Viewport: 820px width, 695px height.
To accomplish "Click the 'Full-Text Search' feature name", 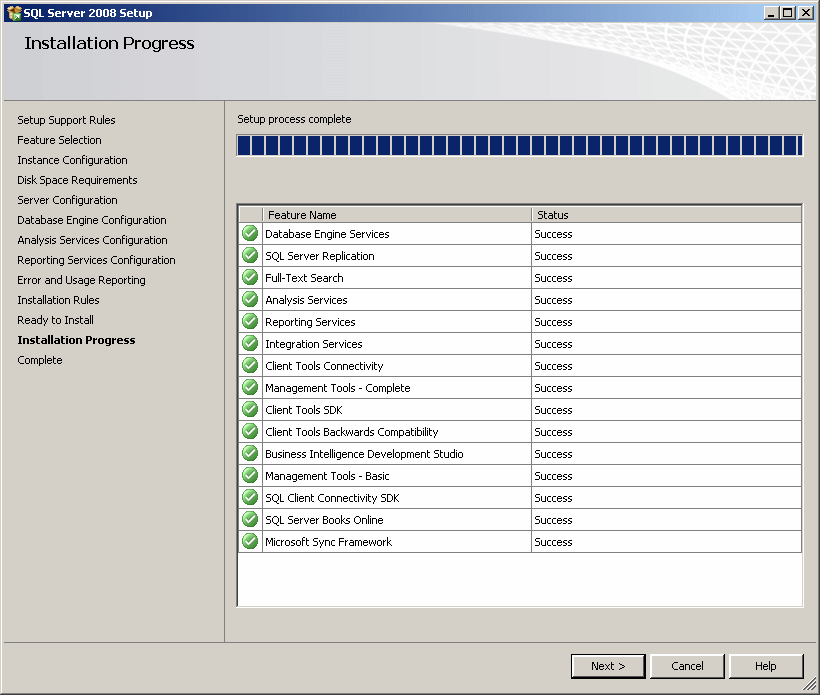I will click(304, 278).
